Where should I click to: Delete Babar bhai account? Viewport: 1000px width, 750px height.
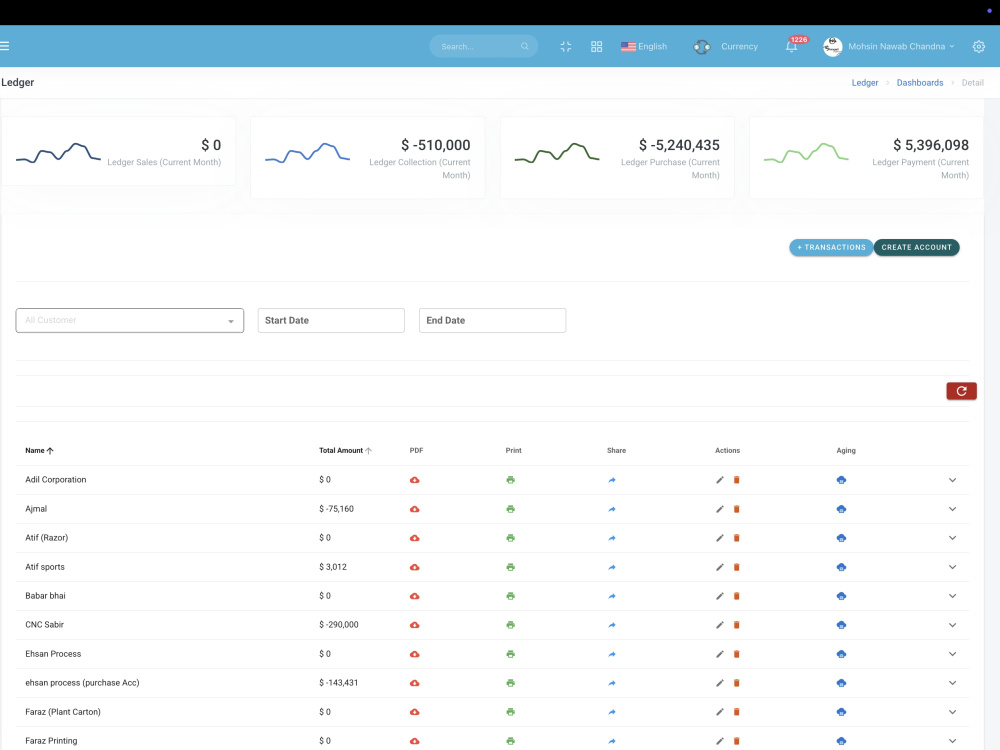coord(737,596)
